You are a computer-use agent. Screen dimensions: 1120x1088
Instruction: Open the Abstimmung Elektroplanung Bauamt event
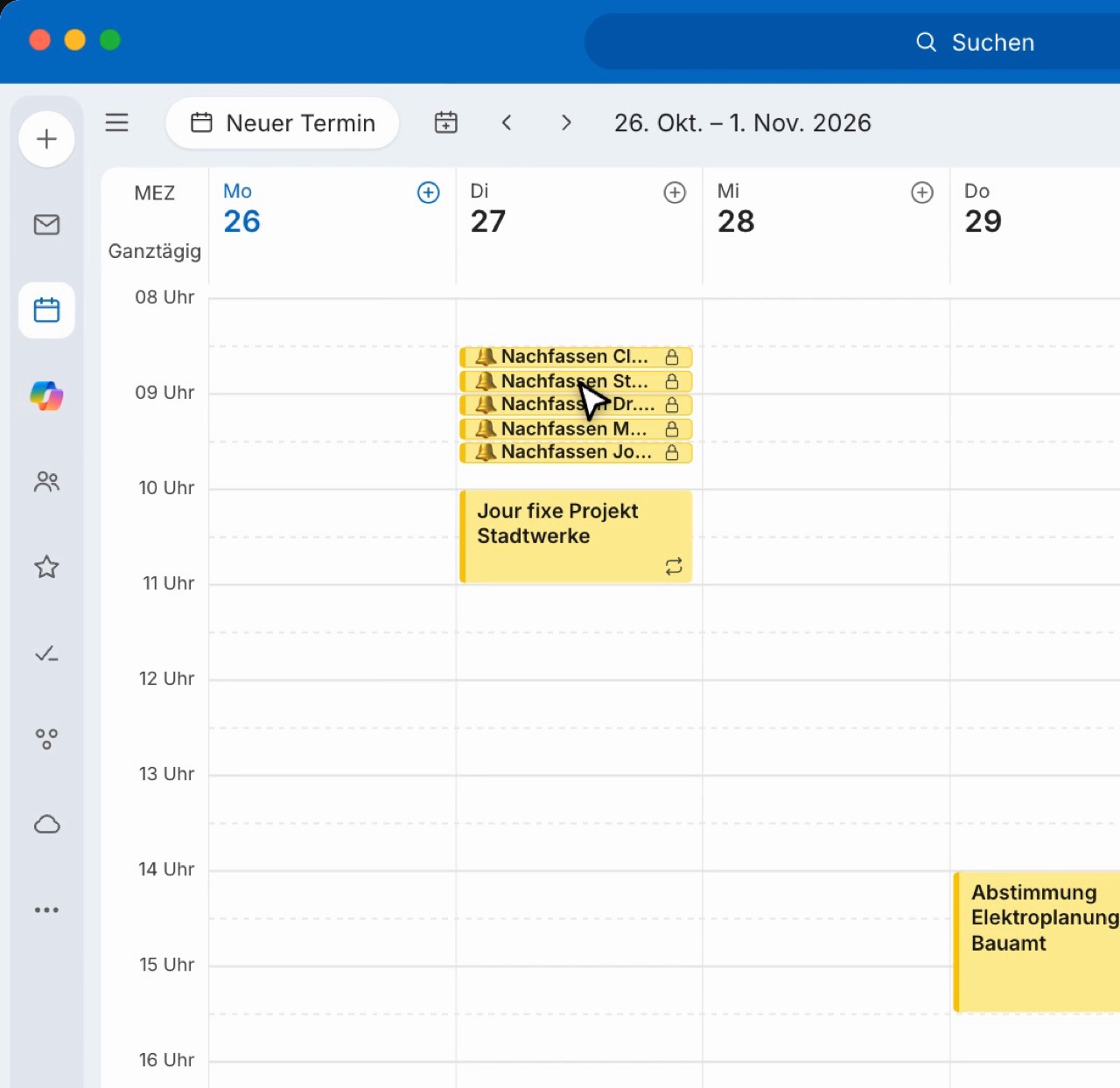pos(1037,941)
